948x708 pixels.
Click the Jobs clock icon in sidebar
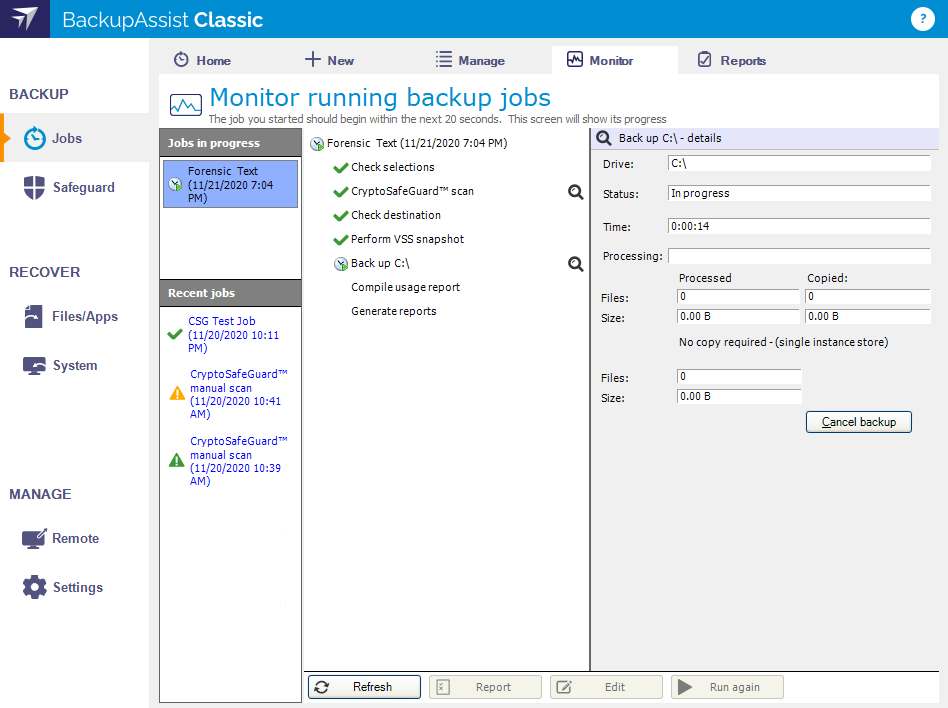34,138
